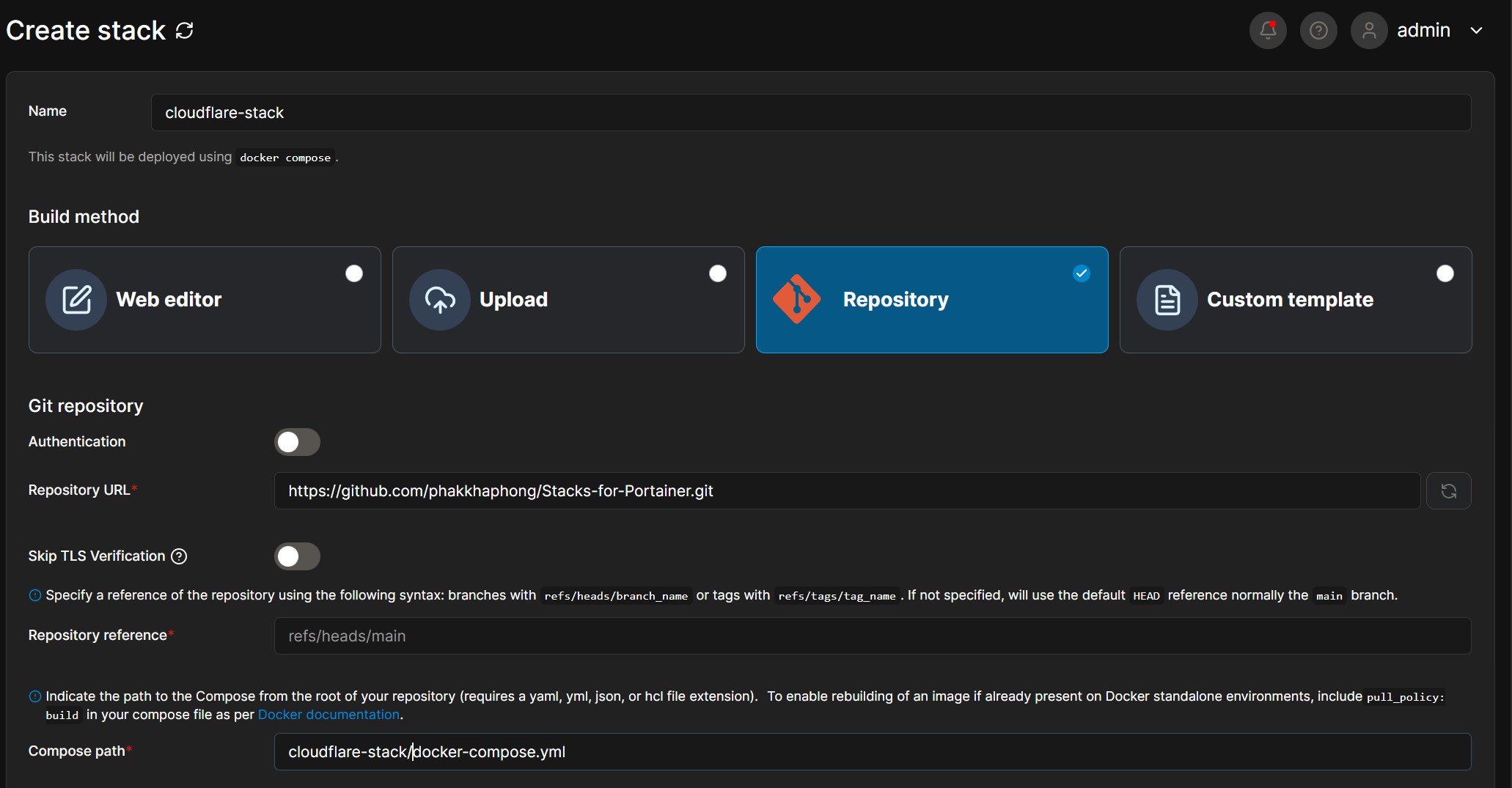The height and width of the screenshot is (788, 1512).
Task: Select the Custom template build method
Action: 1296,300
